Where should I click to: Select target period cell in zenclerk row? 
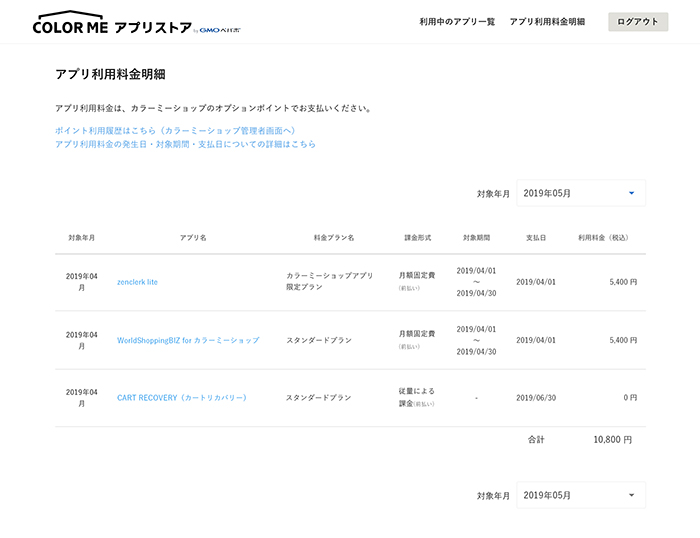[x=476, y=282]
